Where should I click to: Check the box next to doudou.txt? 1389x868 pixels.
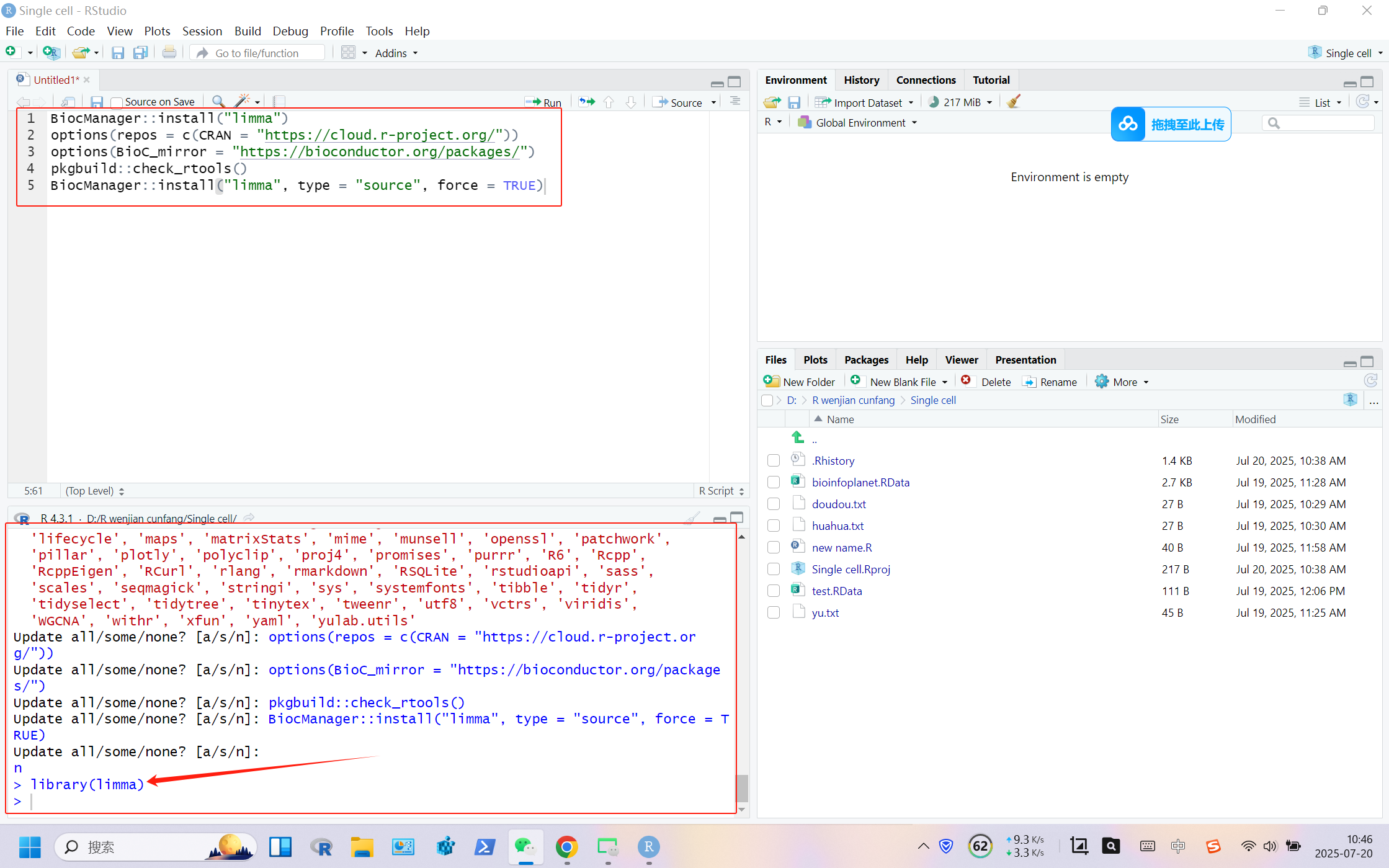773,504
